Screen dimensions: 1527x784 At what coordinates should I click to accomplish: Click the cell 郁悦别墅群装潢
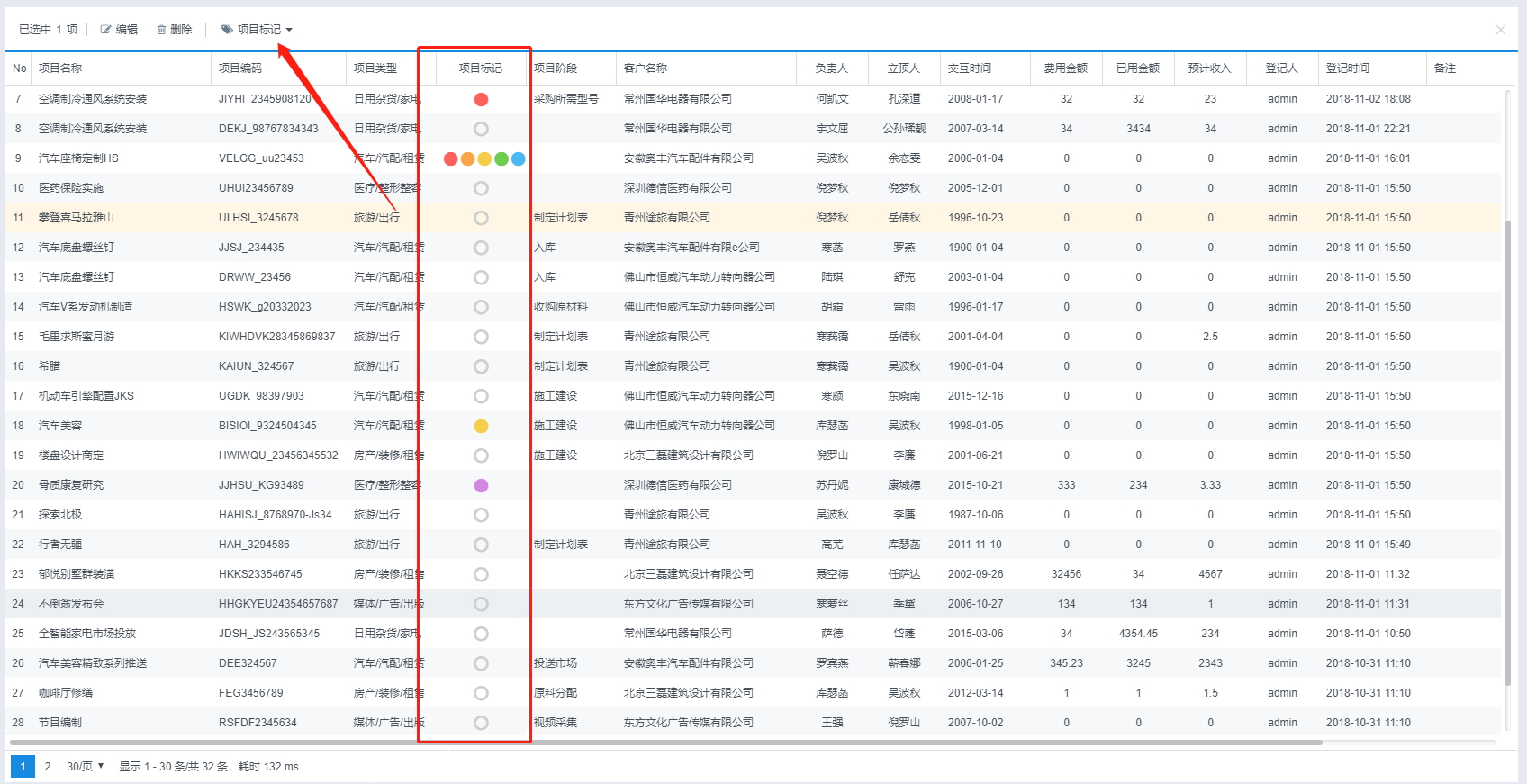coord(77,574)
